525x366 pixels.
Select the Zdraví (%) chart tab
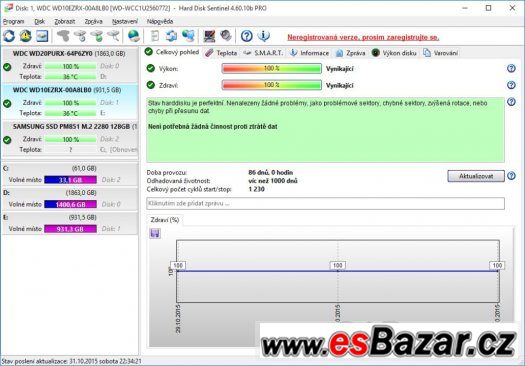pos(164,220)
